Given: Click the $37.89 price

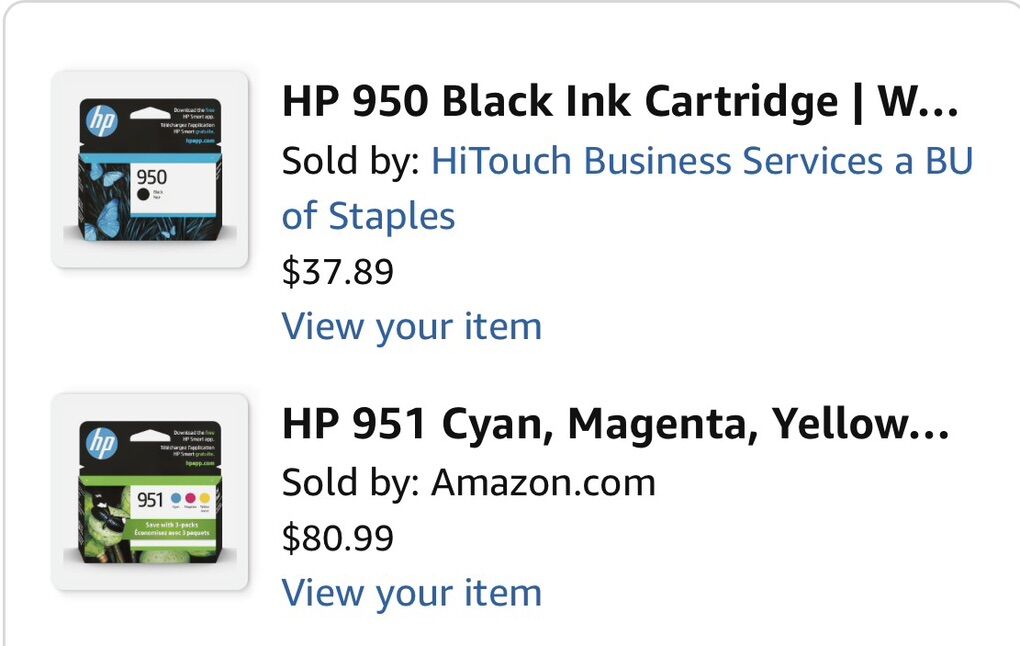Looking at the screenshot, I should (338, 271).
